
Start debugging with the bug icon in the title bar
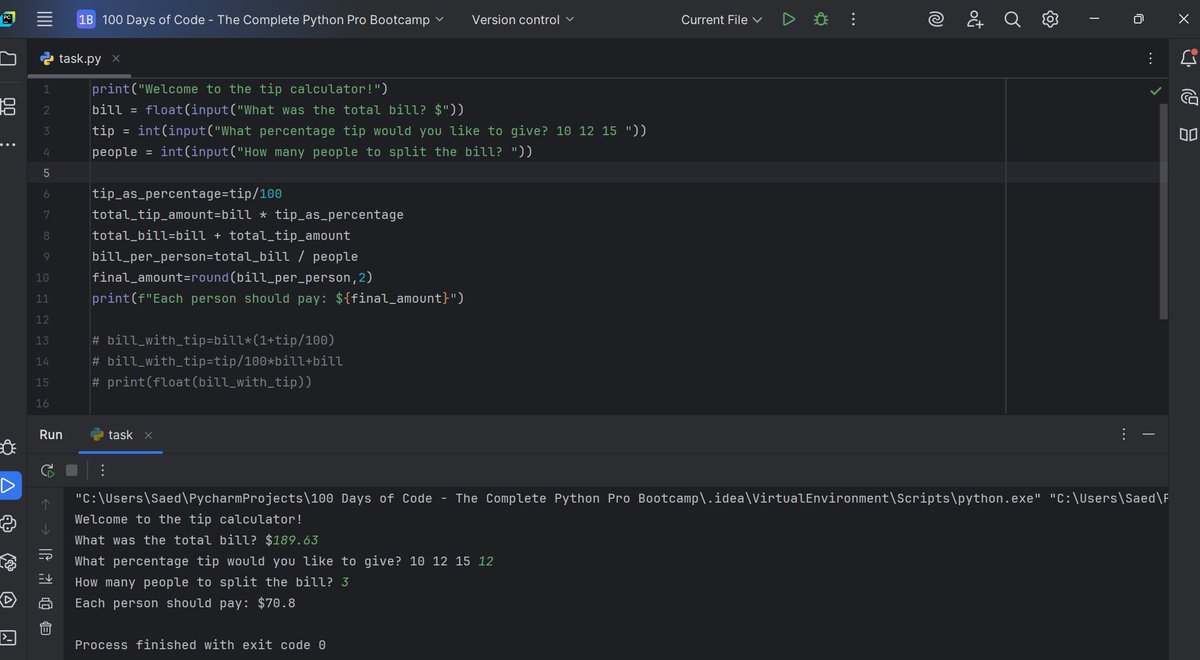click(x=821, y=19)
